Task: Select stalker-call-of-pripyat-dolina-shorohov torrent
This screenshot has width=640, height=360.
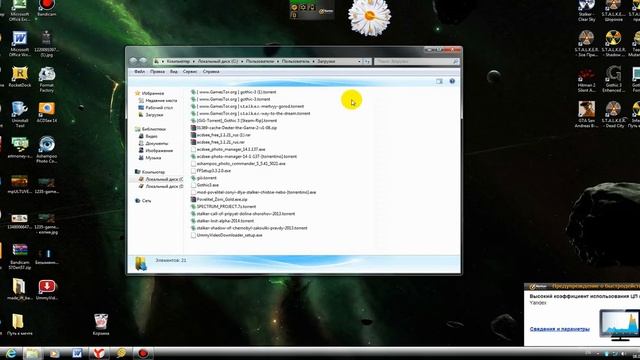Action: (243, 214)
